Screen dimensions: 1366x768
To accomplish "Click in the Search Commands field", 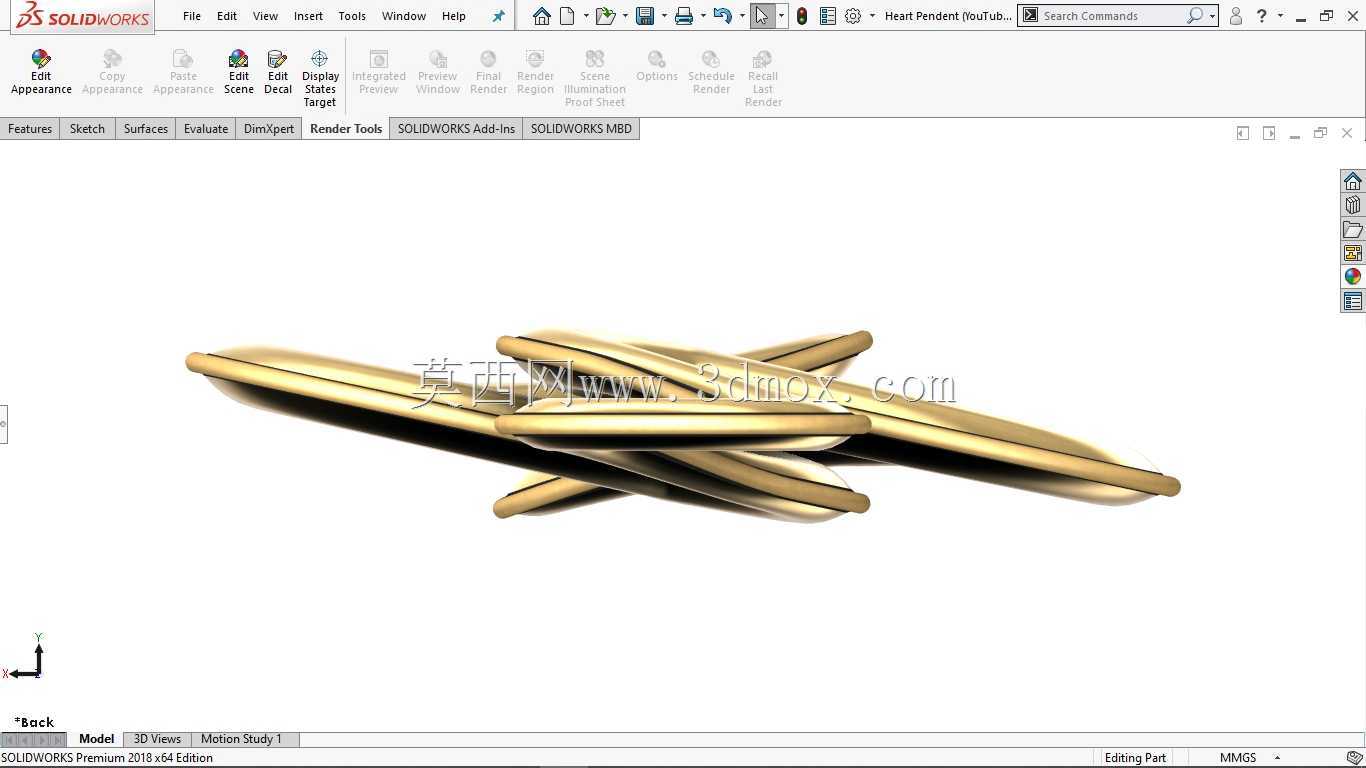I will click(x=1110, y=16).
